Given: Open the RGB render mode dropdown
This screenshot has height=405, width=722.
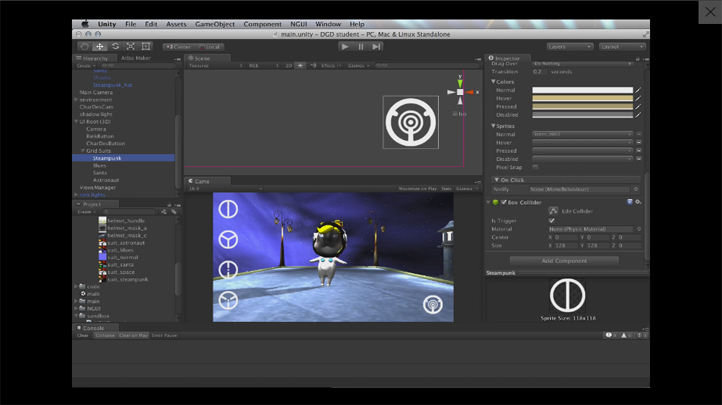Looking at the screenshot, I should [263, 66].
